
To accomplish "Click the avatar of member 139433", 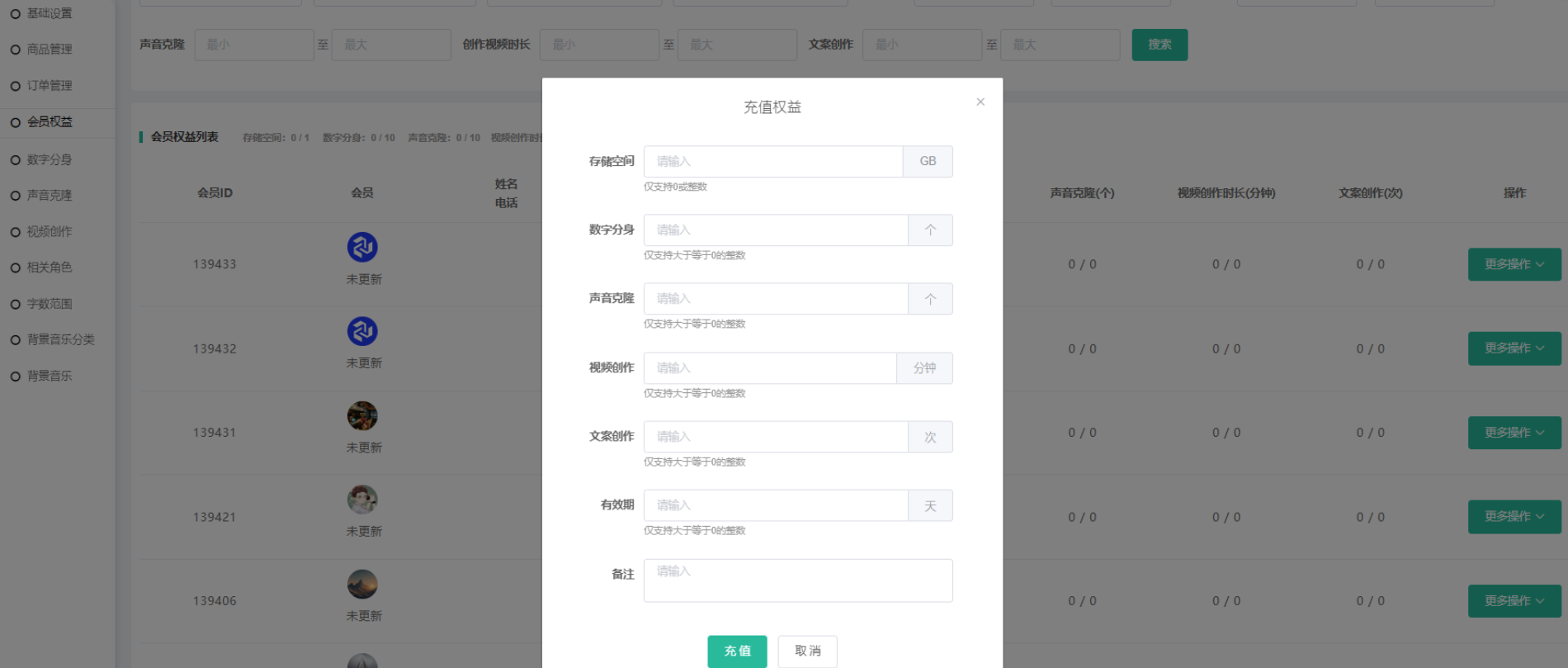I will point(362,247).
